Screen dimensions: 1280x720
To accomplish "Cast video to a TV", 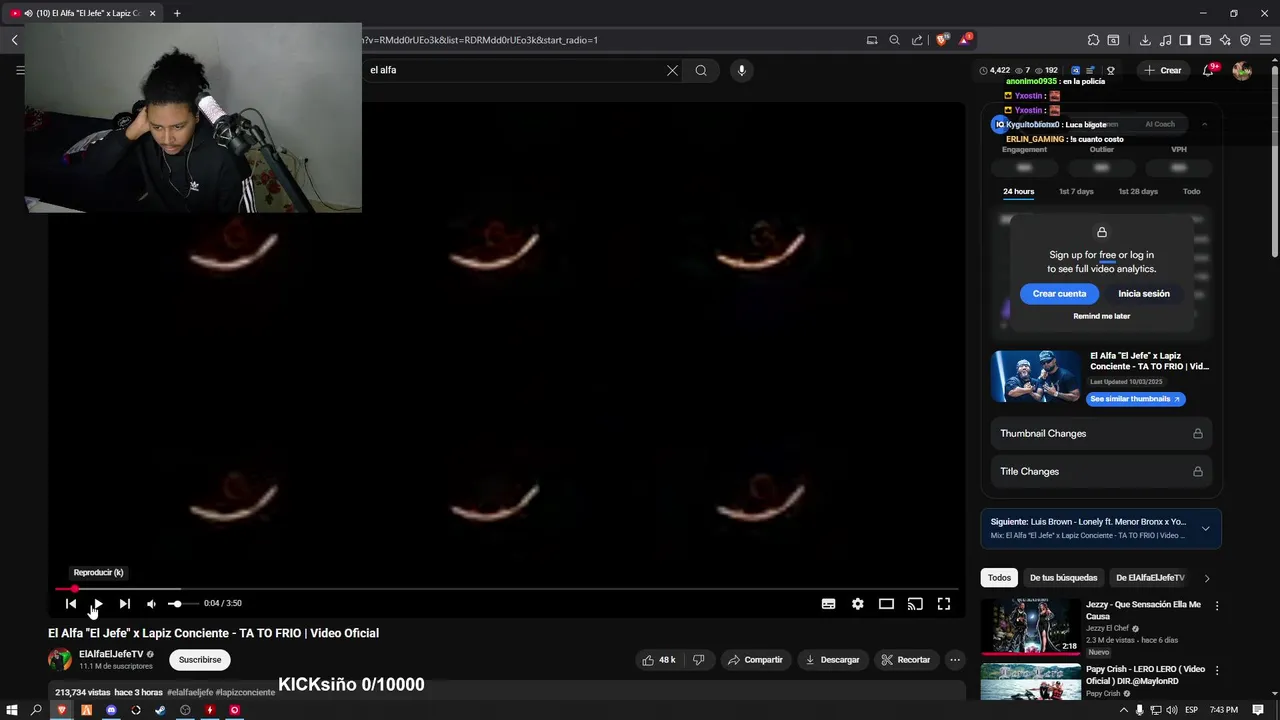I will [x=915, y=604].
